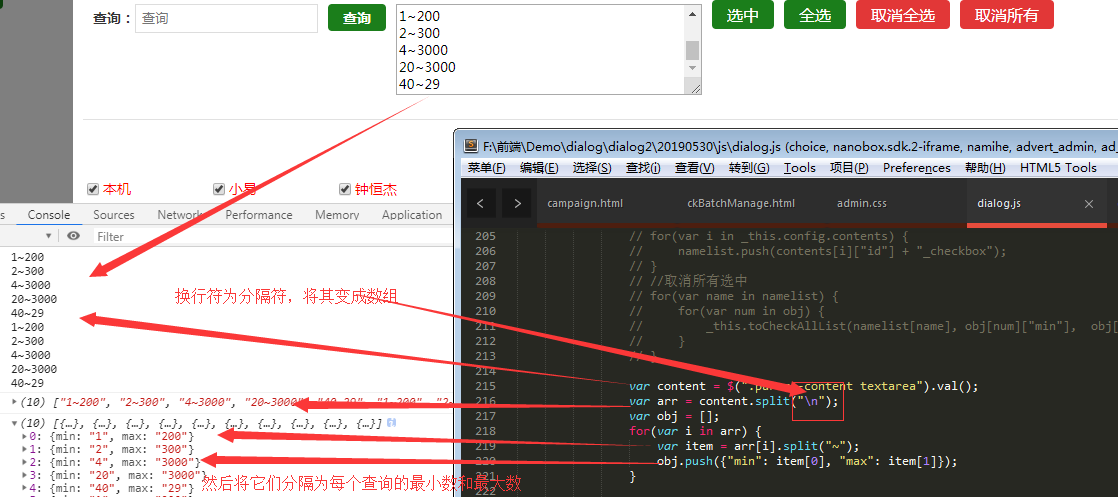Switch to DevTools Network tab
The width and height of the screenshot is (1118, 497).
[x=180, y=215]
